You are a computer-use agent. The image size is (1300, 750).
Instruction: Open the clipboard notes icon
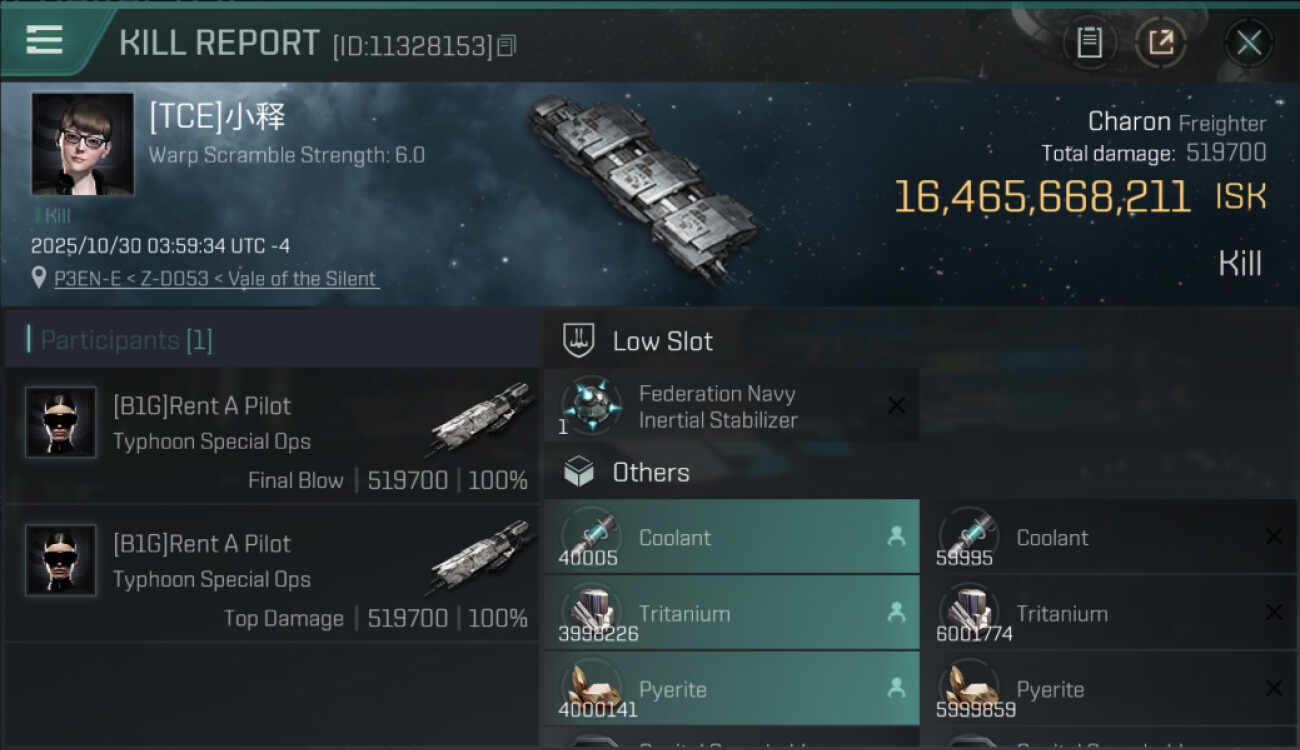(1089, 43)
